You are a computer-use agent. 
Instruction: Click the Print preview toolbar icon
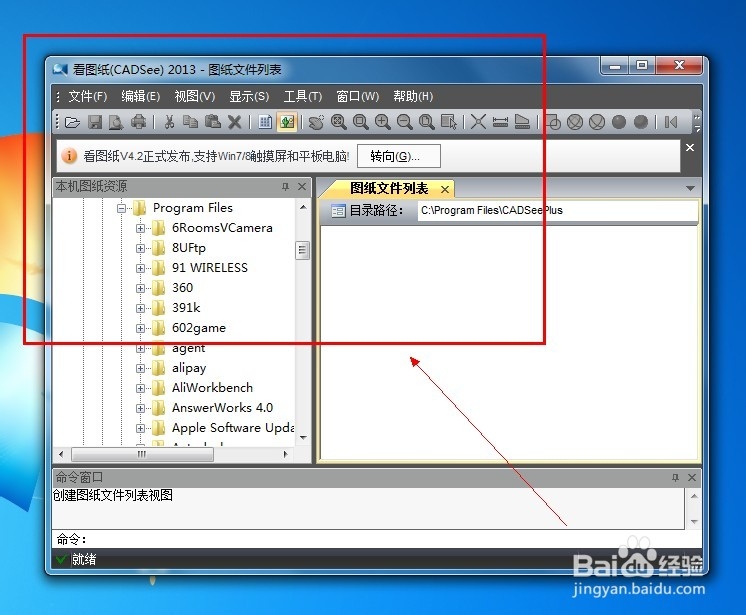(x=116, y=122)
